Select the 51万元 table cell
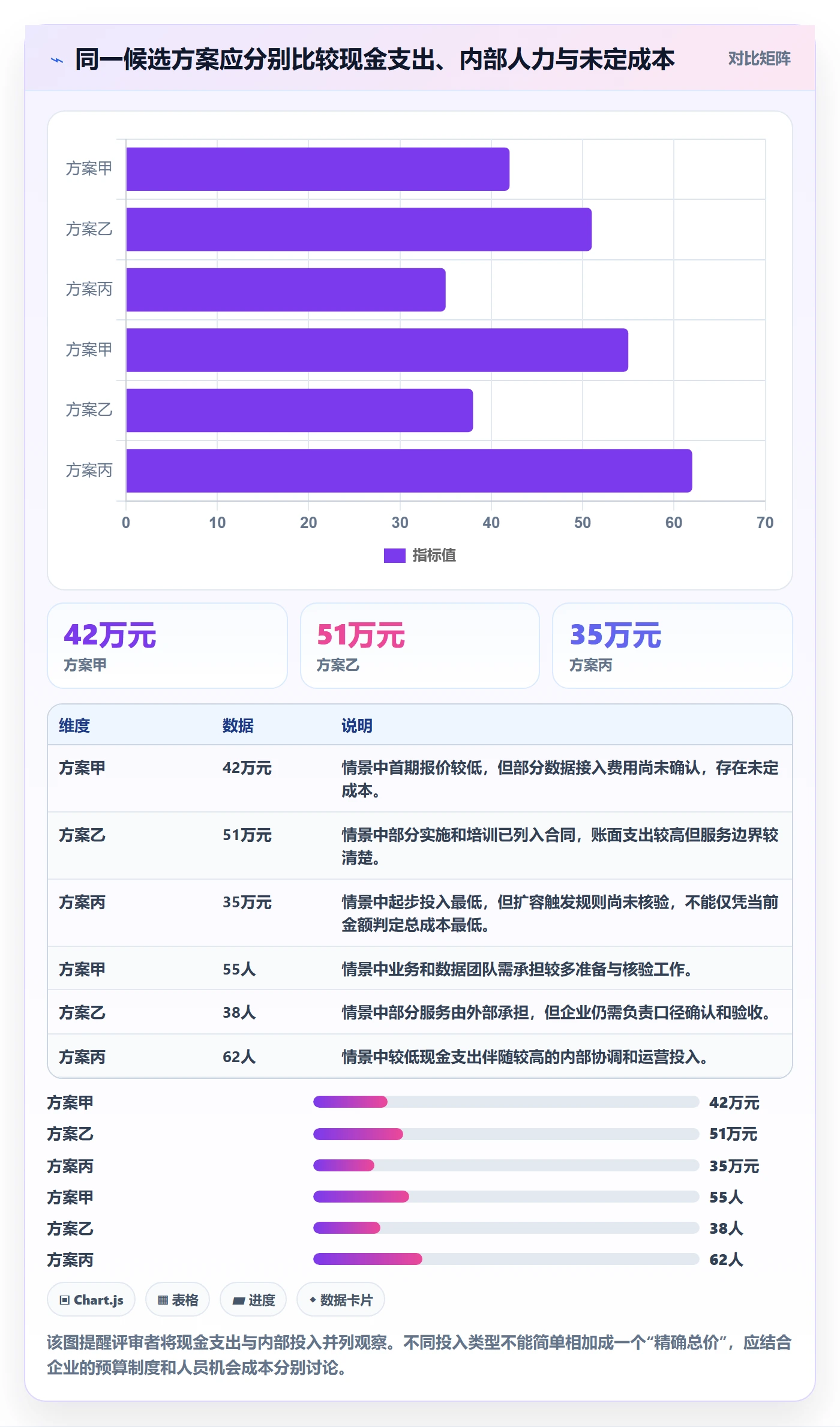Viewport: 840px width, 1427px height. click(247, 835)
